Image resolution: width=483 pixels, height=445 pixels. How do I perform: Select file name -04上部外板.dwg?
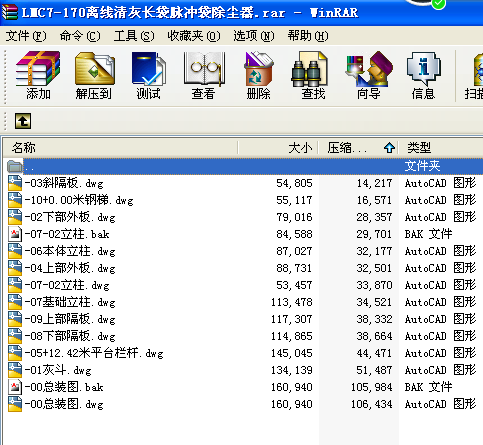pos(70,268)
